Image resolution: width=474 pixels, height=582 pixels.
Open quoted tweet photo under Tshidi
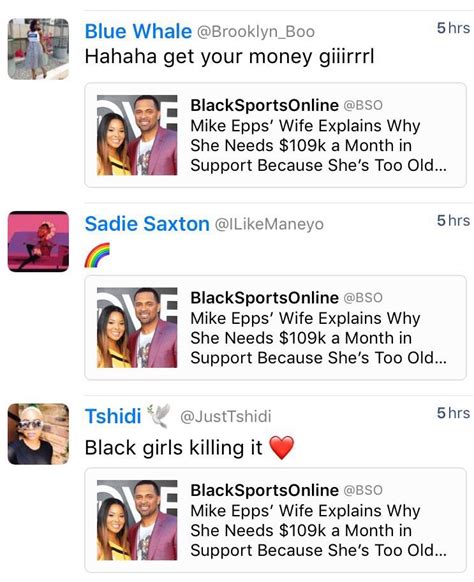pyautogui.click(x=137, y=520)
